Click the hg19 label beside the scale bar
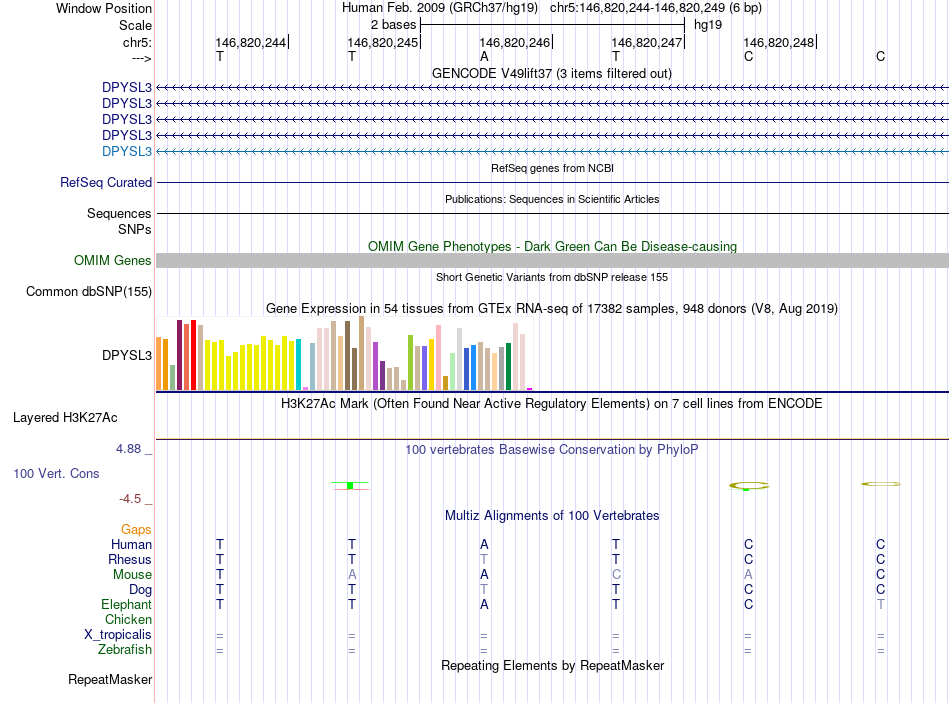Viewport: 950px width, 703px height. click(708, 25)
